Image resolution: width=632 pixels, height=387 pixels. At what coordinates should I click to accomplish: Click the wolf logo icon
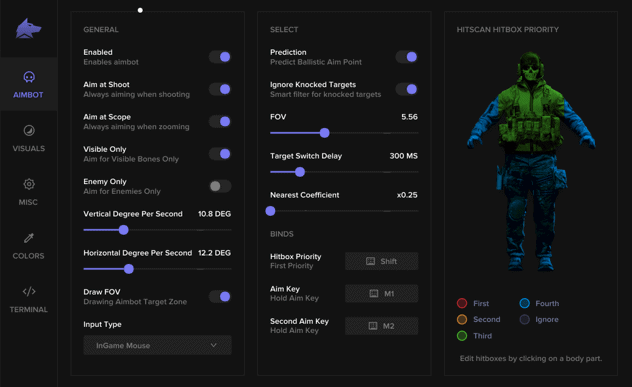tap(28, 29)
